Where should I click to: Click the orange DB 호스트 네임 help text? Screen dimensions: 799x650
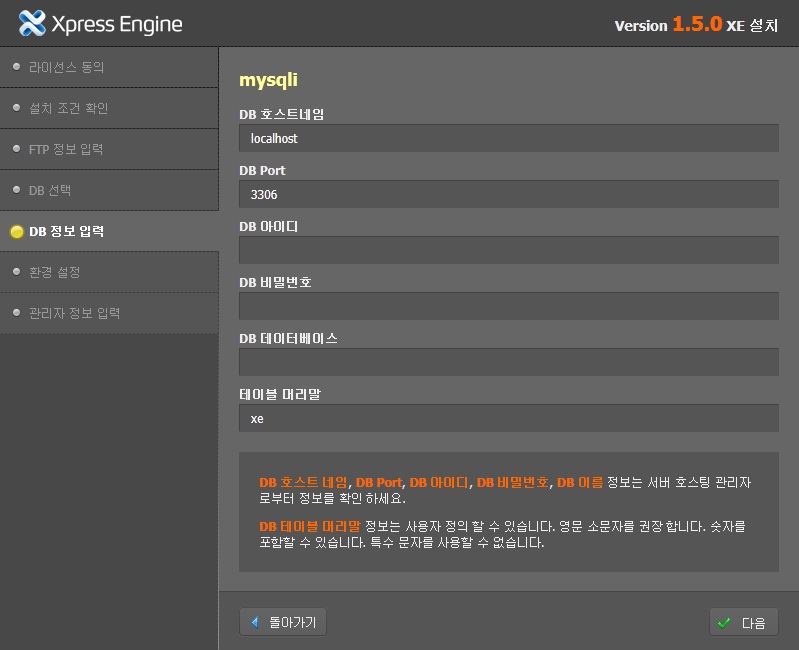pos(304,482)
